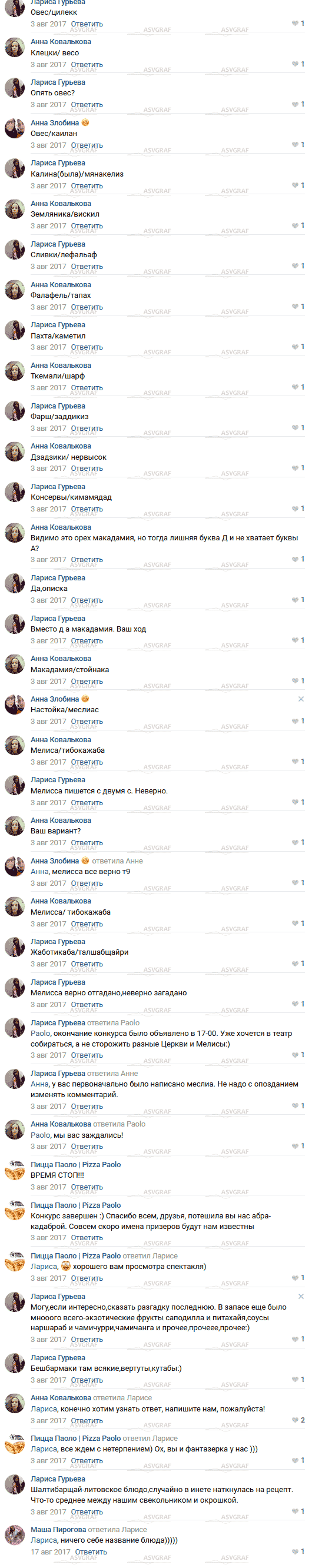This screenshot has width=312, height=1568.
Task: Like the comment "Овес/каилан"
Action: [298, 145]
